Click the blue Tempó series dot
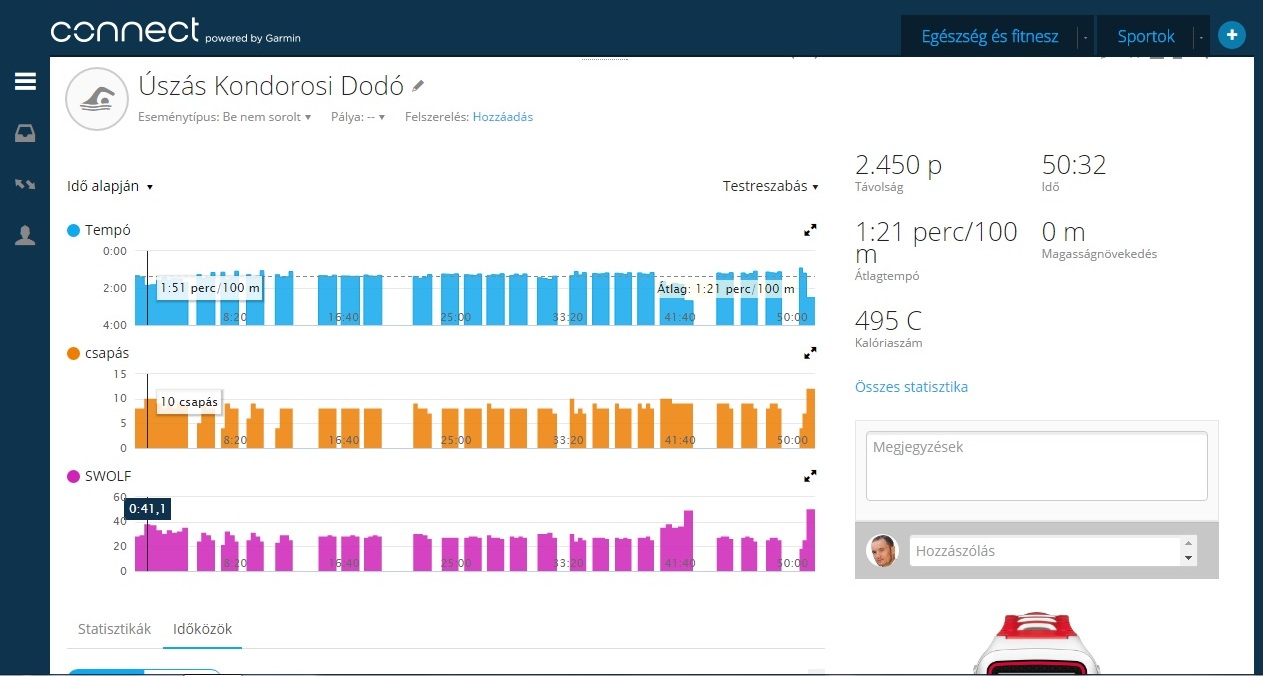1263x676 pixels. pos(73,230)
